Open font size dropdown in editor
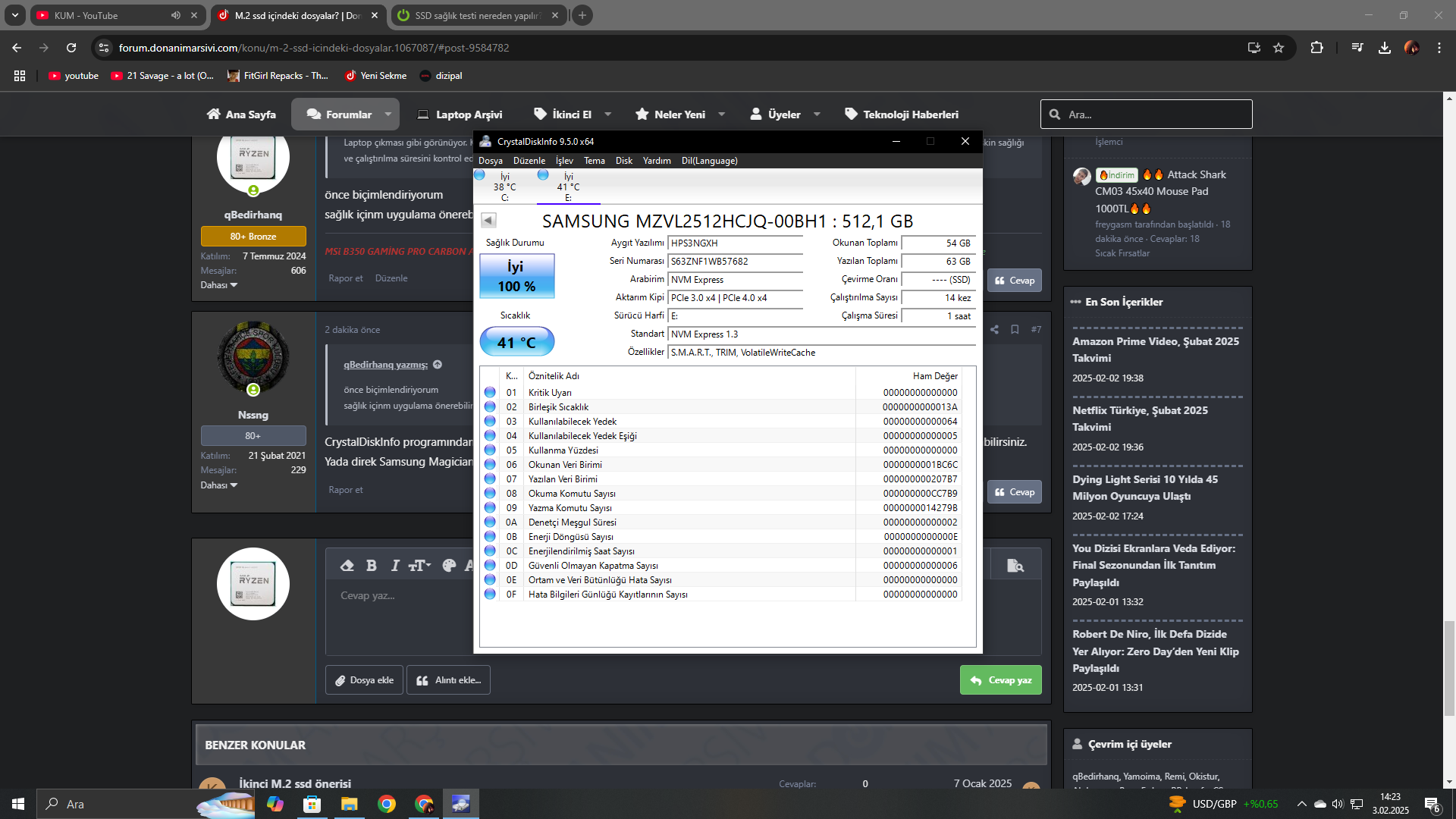This screenshot has height=819, width=1456. coord(419,566)
